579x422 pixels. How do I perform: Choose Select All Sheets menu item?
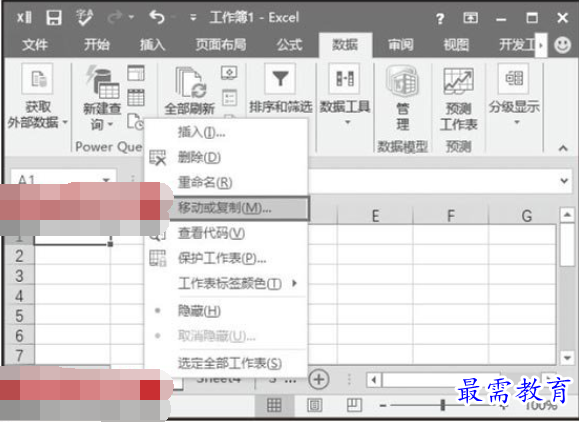(x=226, y=363)
